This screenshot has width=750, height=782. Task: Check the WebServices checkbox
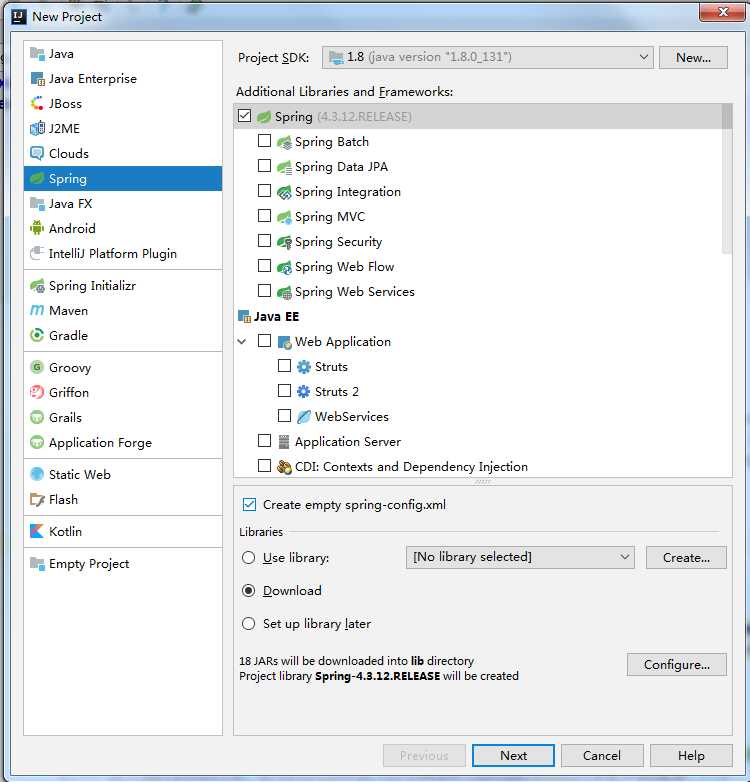tap(284, 415)
